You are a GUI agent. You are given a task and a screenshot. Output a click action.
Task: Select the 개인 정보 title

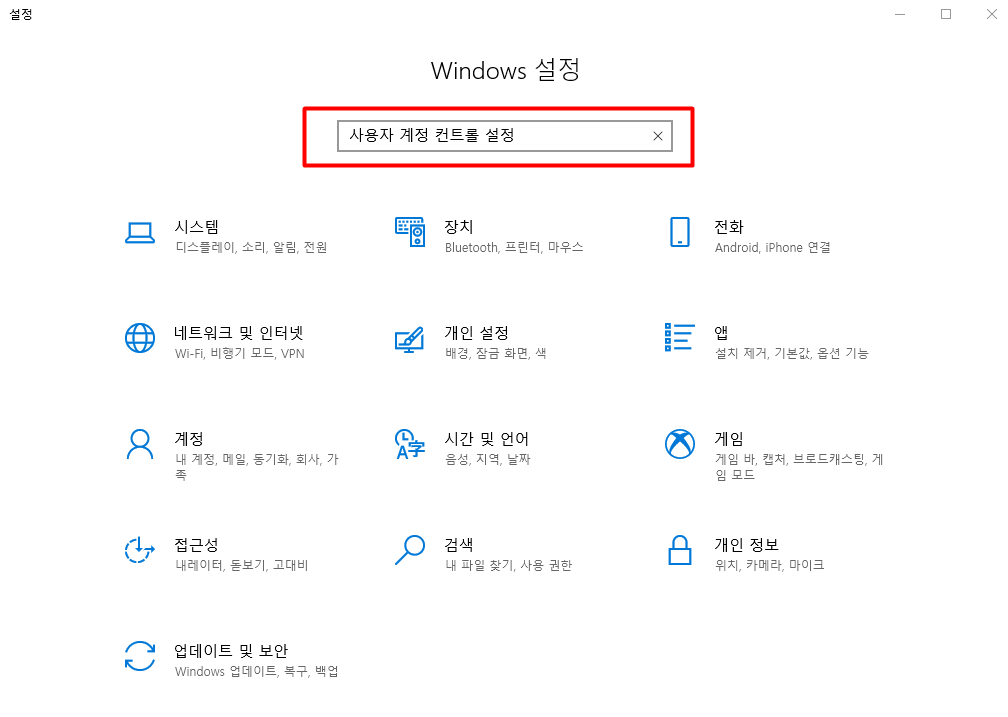pos(746,545)
